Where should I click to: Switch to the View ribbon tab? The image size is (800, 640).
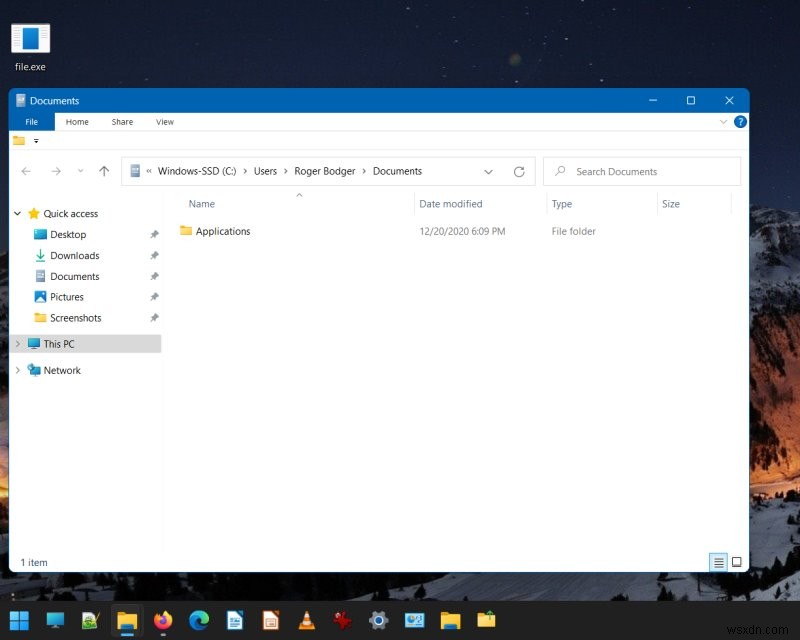tap(164, 121)
